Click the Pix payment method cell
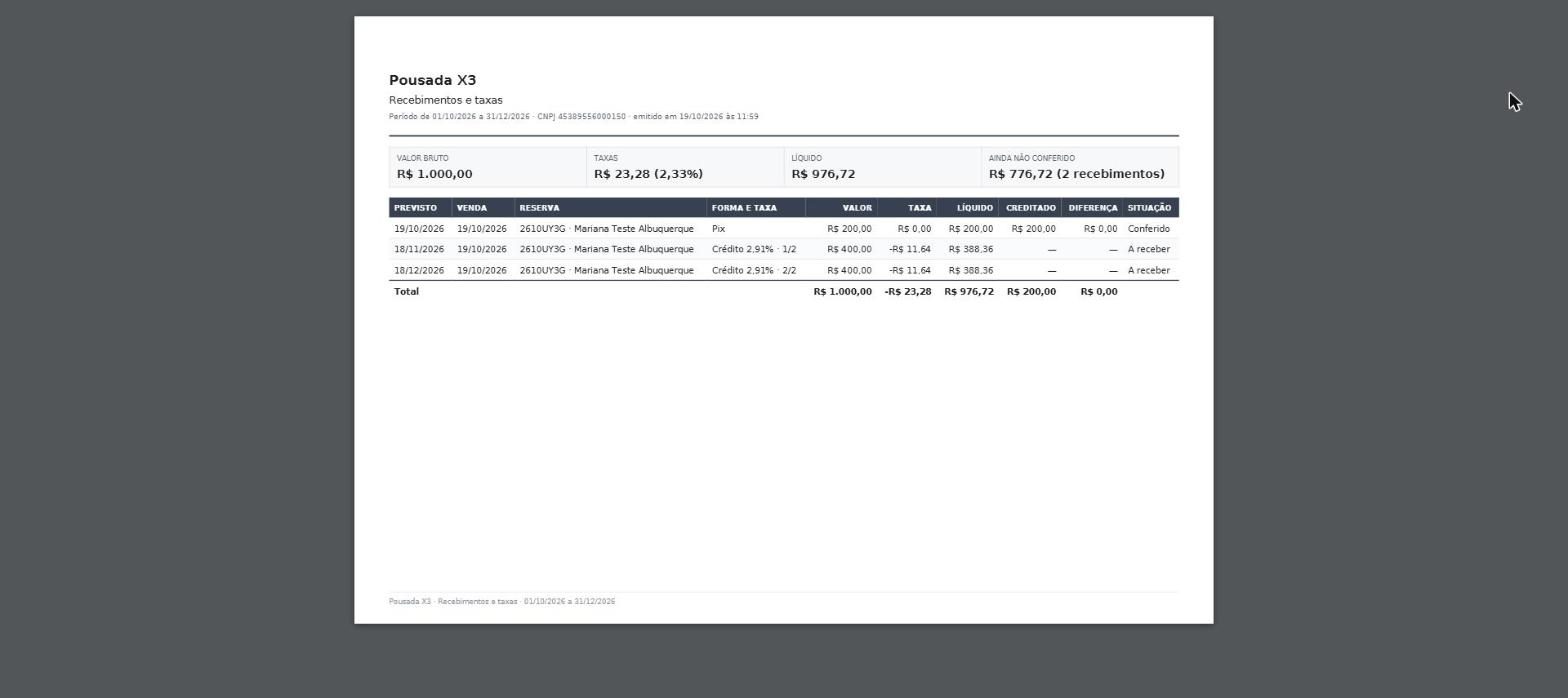This screenshot has width=1568, height=698. click(719, 229)
